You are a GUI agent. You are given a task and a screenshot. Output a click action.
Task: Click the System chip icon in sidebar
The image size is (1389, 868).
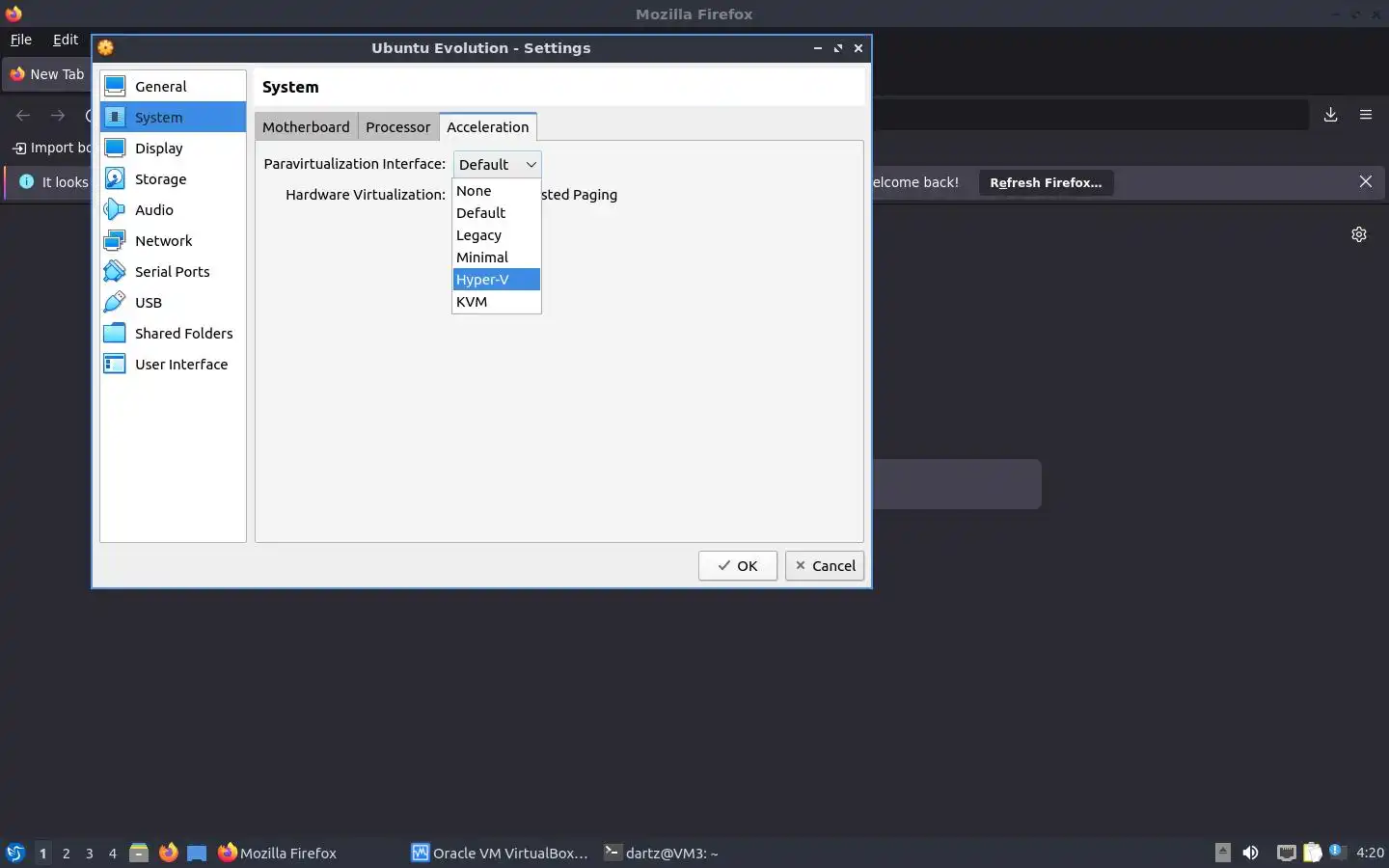(x=115, y=117)
